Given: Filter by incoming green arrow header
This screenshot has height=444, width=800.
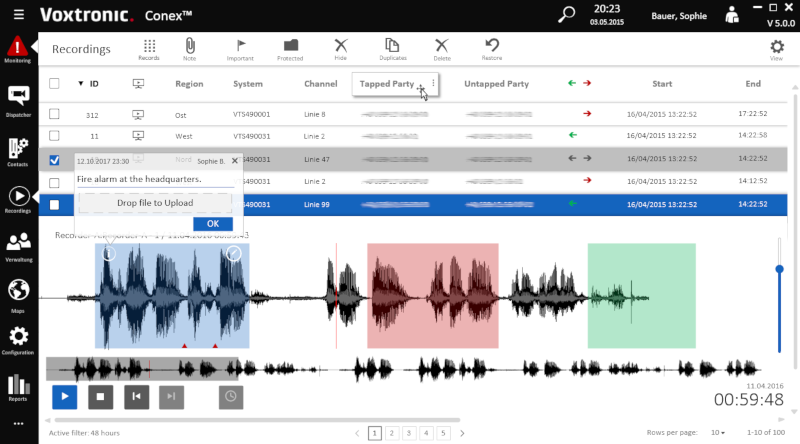Looking at the screenshot, I should 572,83.
